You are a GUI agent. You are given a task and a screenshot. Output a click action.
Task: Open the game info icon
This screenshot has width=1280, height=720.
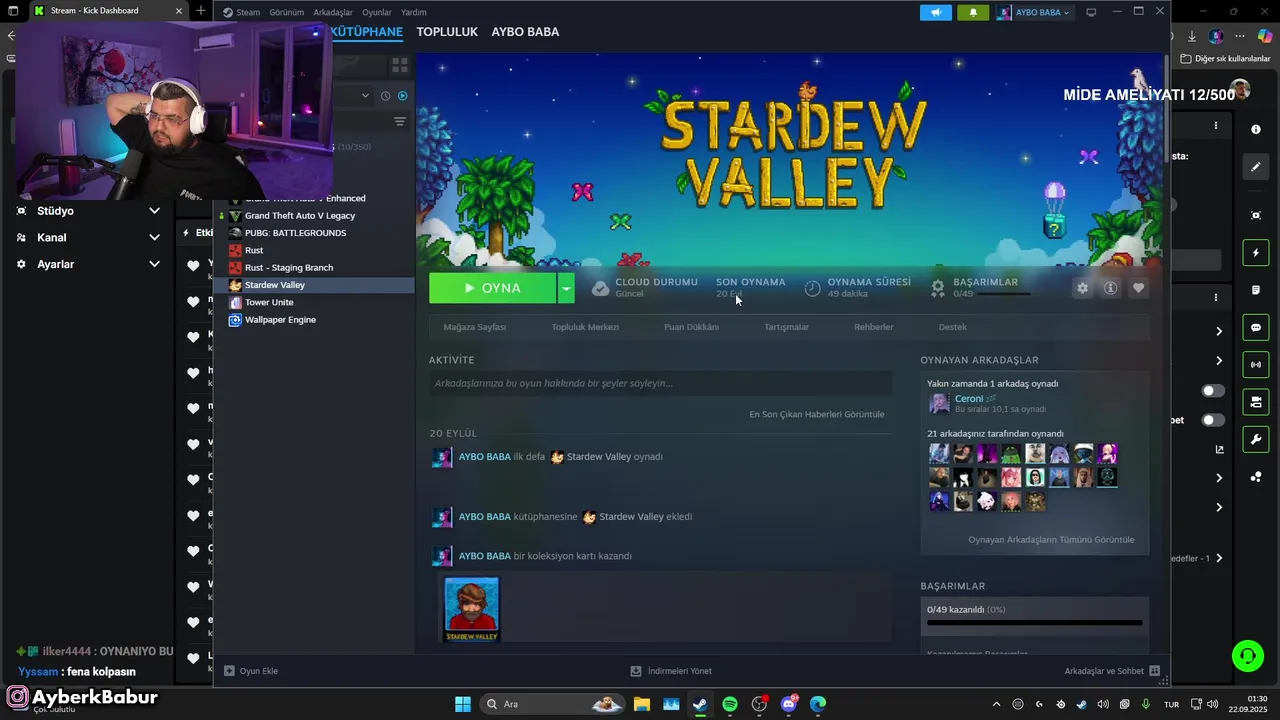1110,288
